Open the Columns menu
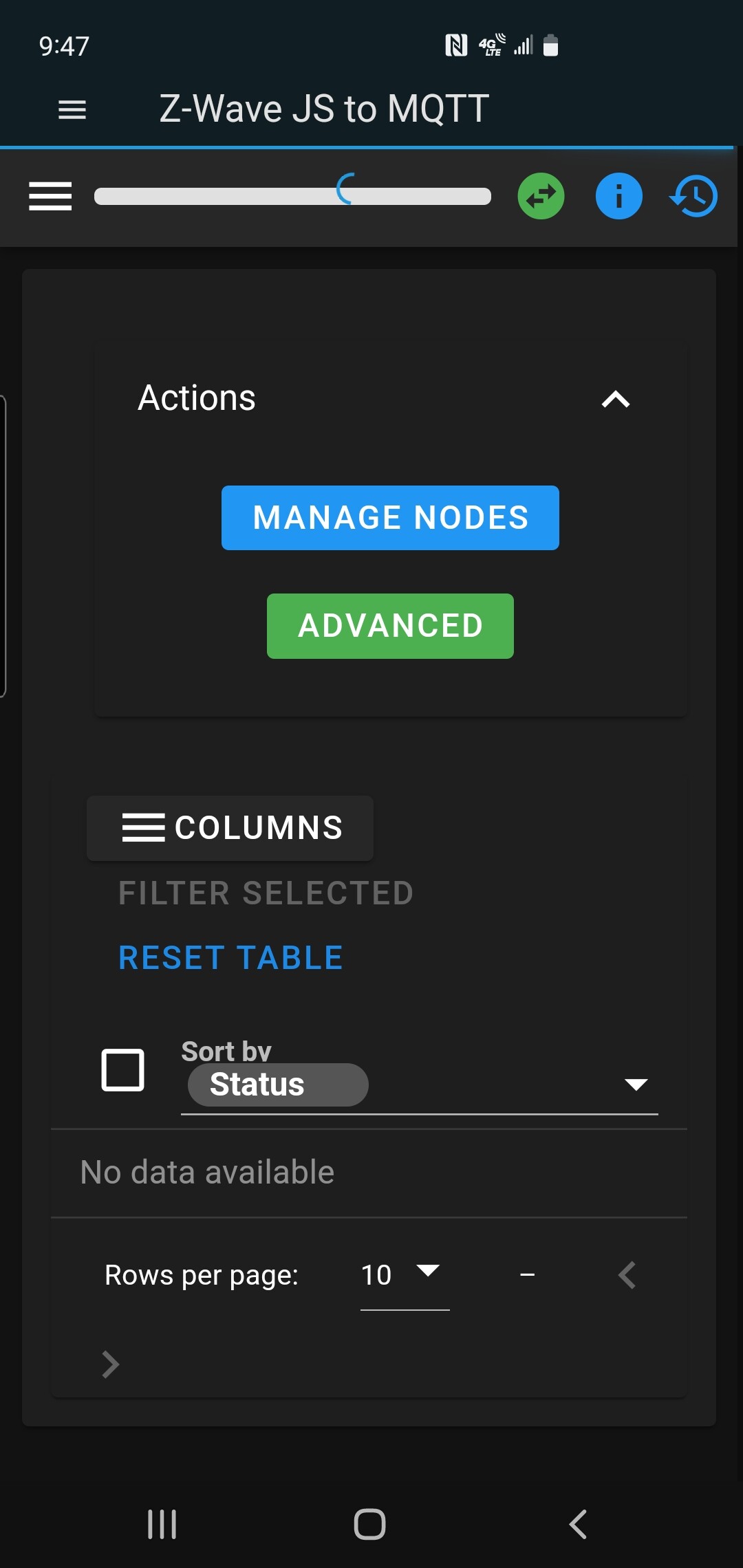This screenshot has width=743, height=1568. click(230, 828)
